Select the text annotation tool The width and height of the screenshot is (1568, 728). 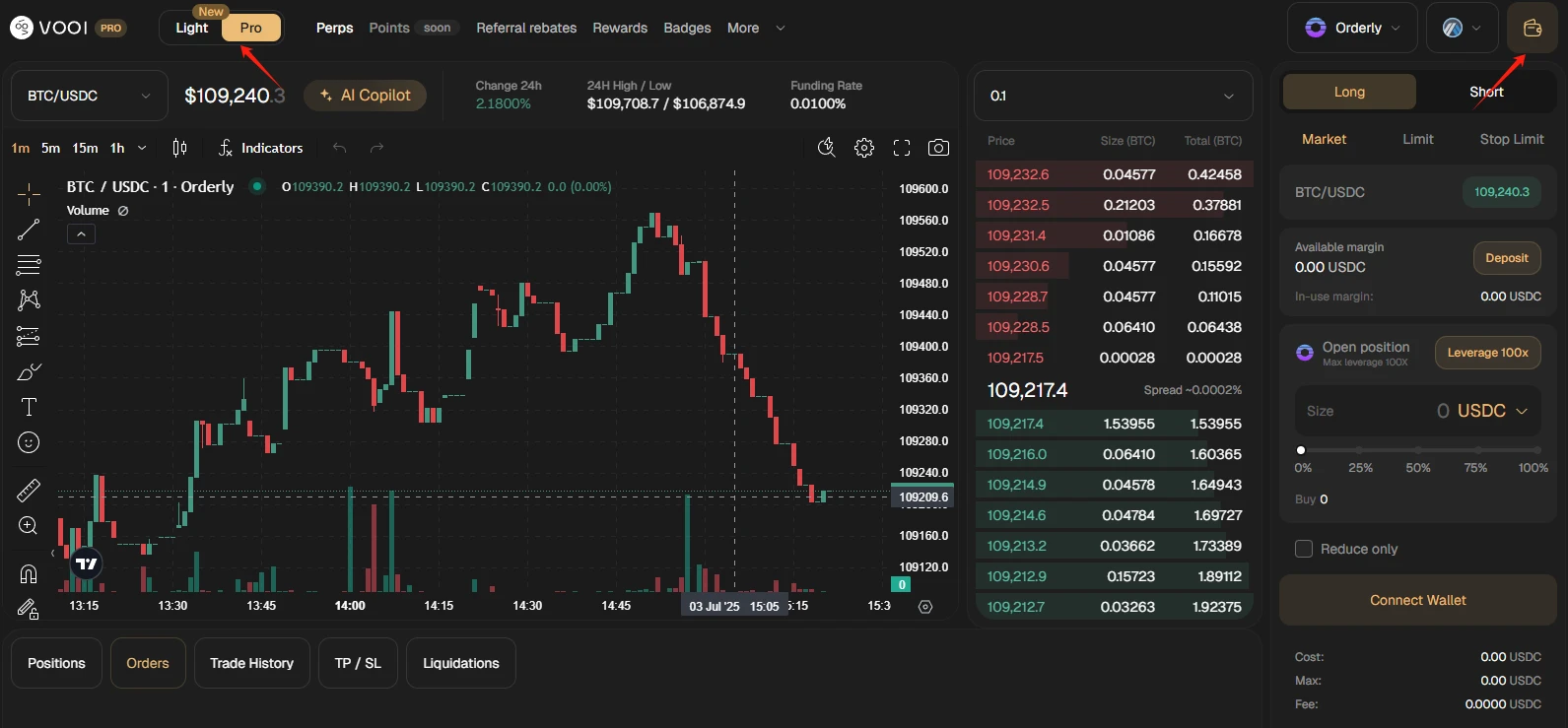point(29,407)
